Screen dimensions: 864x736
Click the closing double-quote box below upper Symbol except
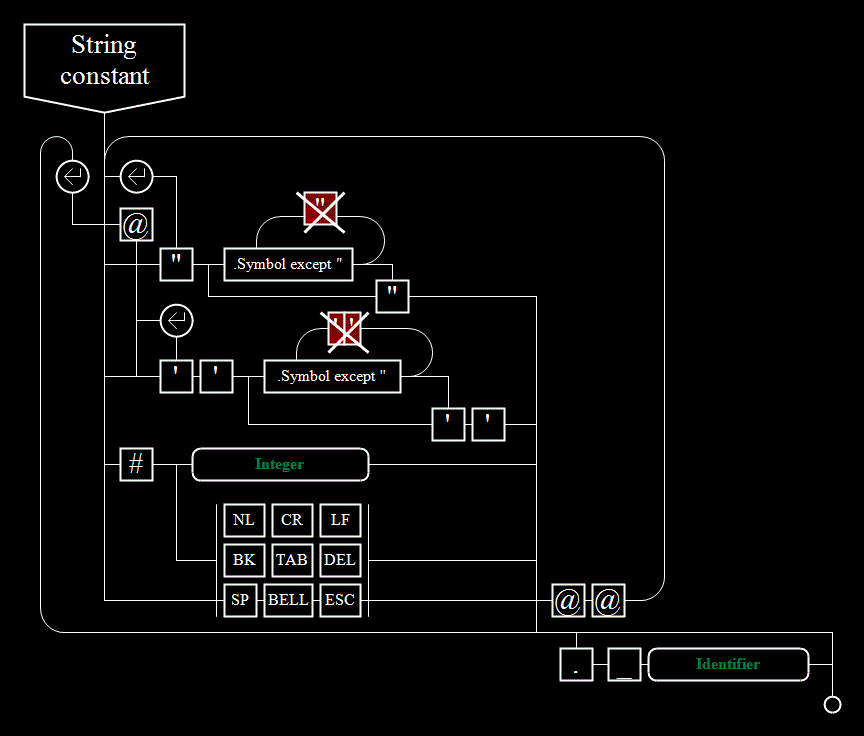(x=392, y=296)
